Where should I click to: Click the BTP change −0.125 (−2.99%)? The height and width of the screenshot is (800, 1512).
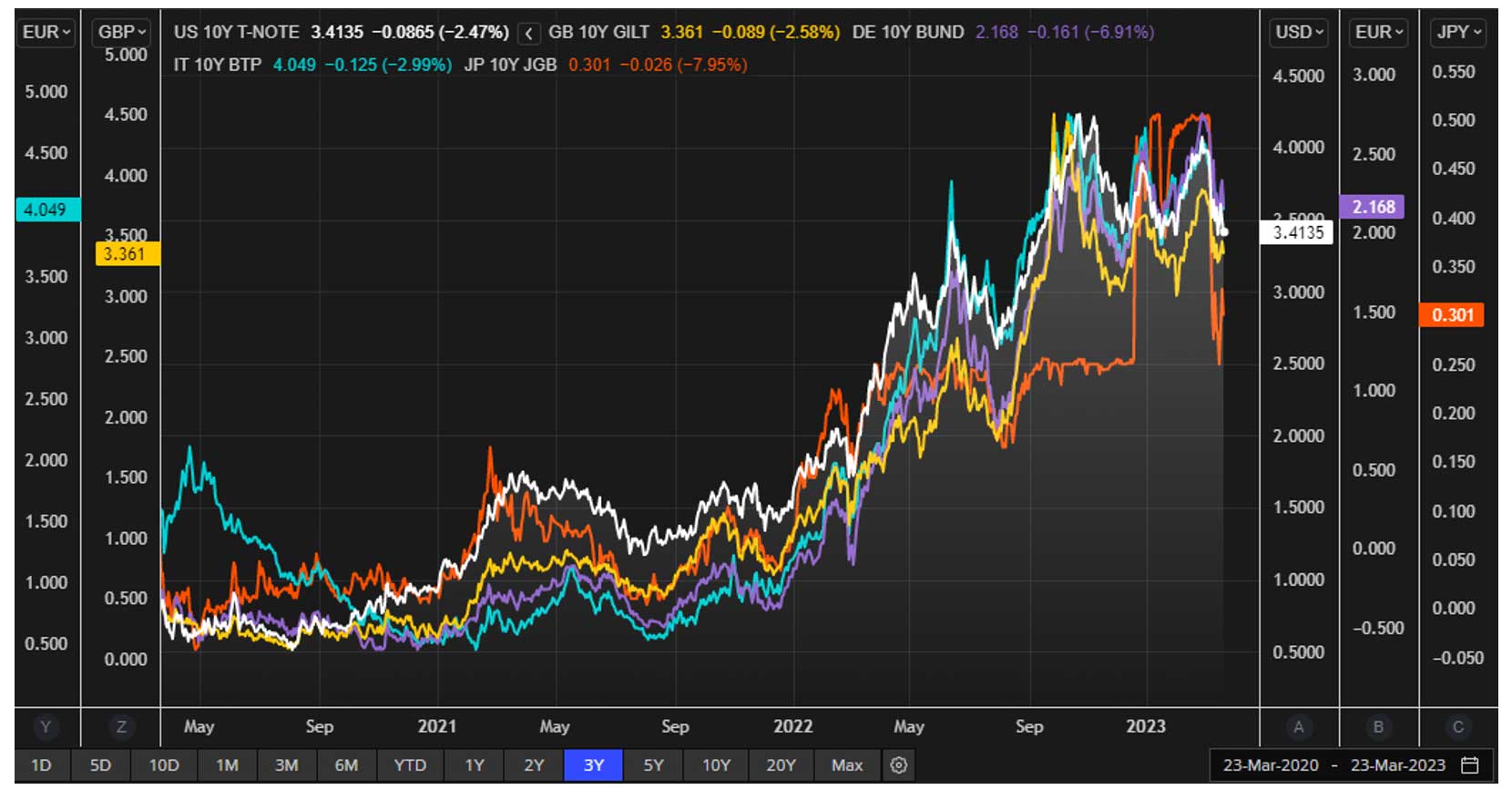(388, 65)
